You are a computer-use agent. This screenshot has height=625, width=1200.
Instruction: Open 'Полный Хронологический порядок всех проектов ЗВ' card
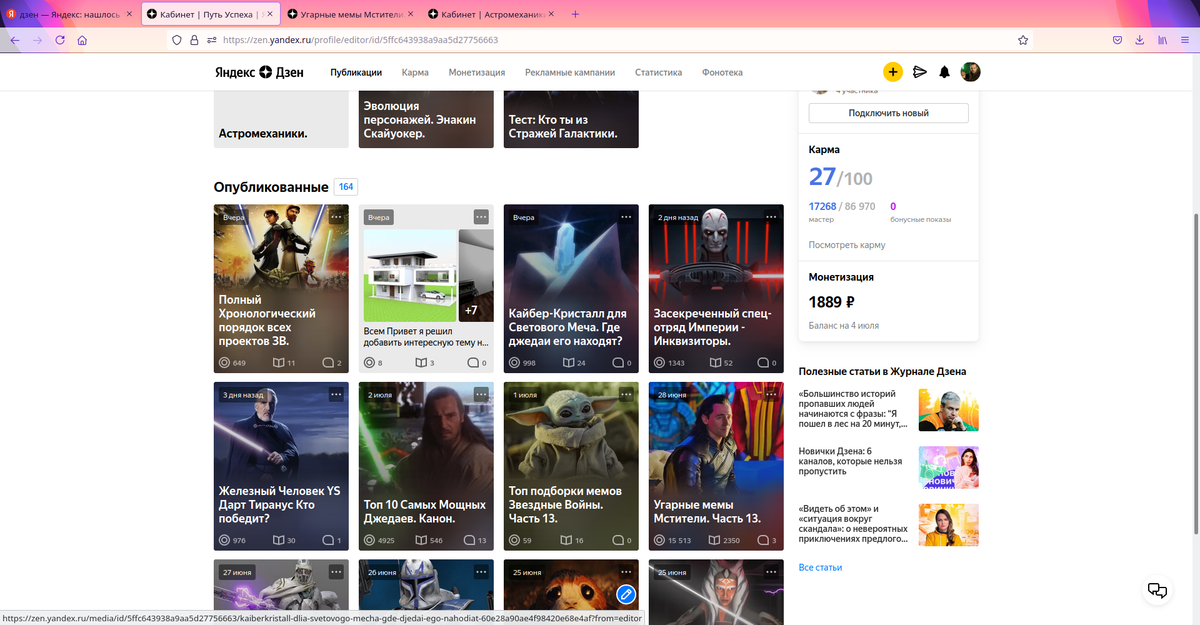coord(281,288)
